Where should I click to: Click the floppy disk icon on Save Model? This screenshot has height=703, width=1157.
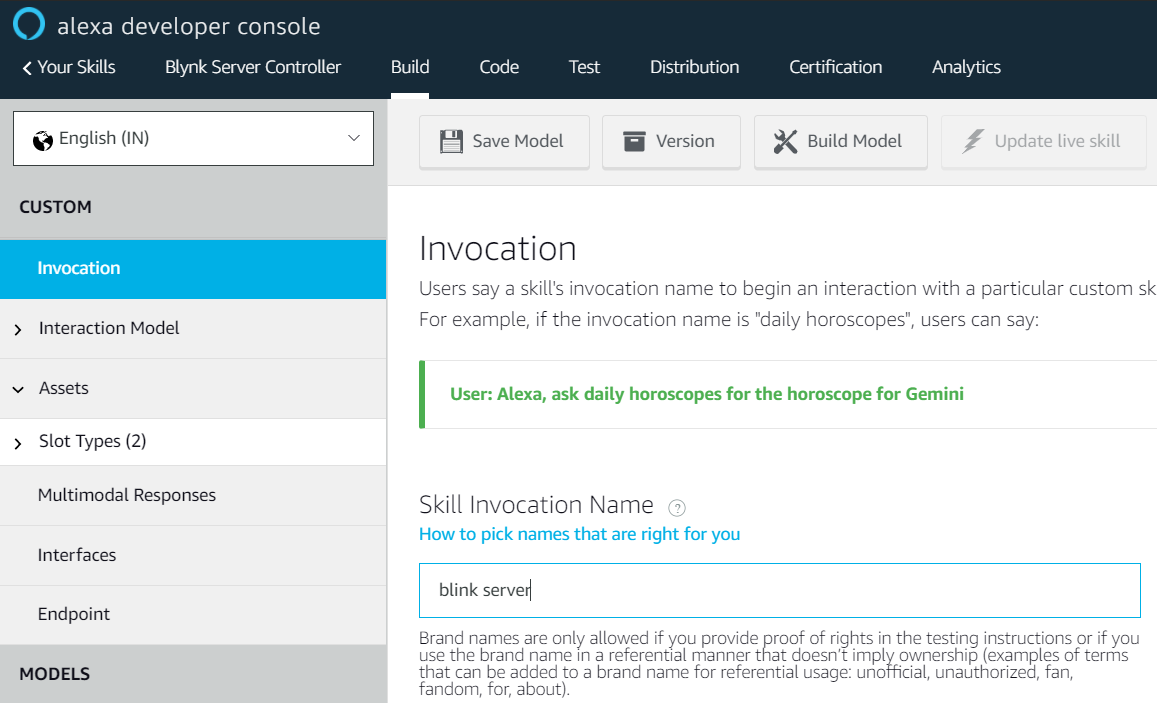pos(451,141)
